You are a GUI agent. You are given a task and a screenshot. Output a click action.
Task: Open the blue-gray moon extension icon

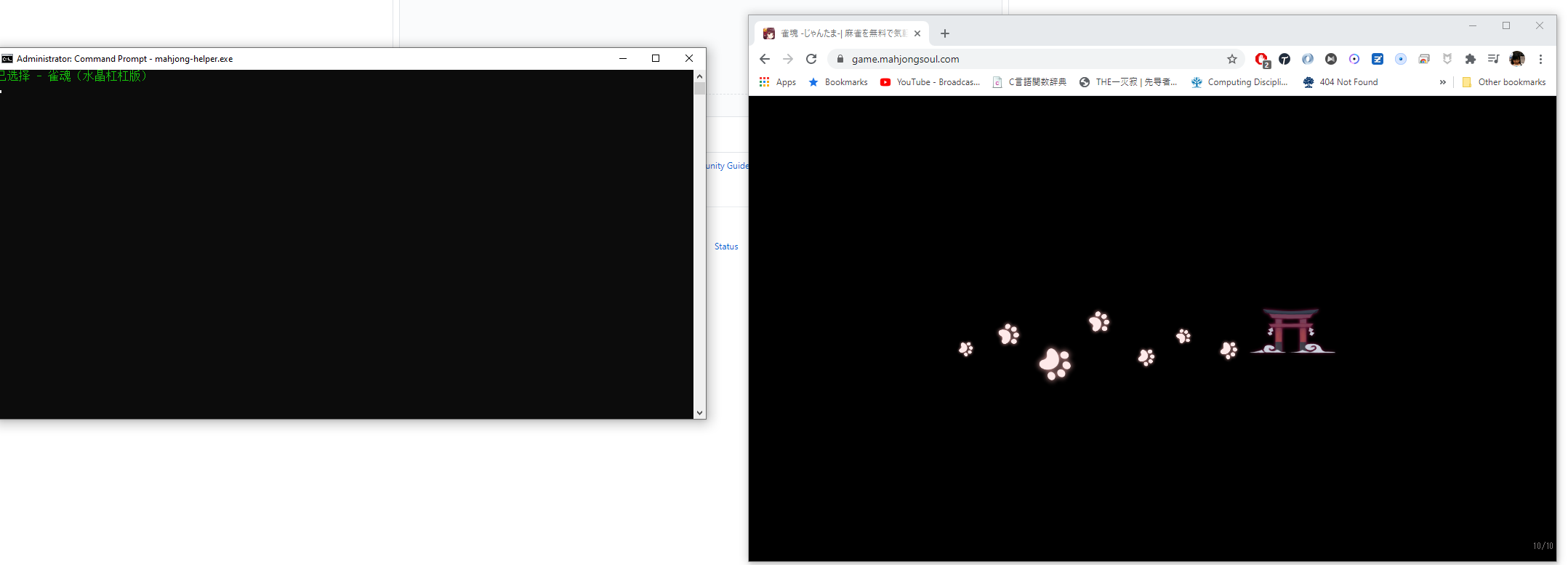[x=1308, y=59]
